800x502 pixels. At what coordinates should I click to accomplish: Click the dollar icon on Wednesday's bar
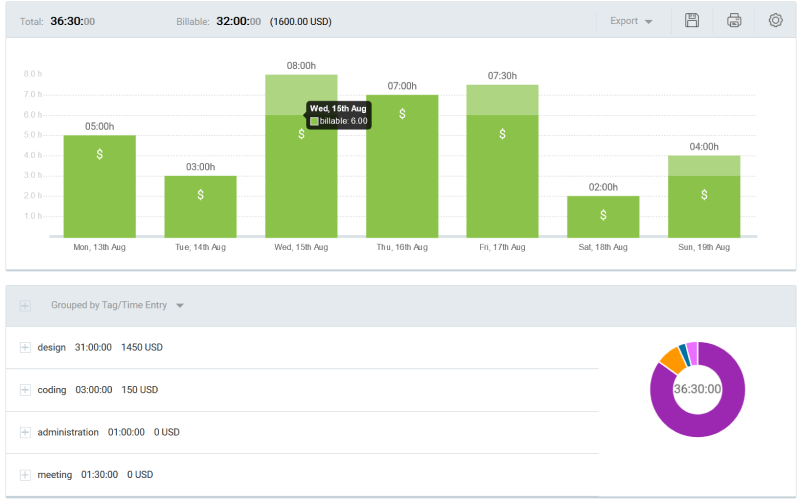302,134
